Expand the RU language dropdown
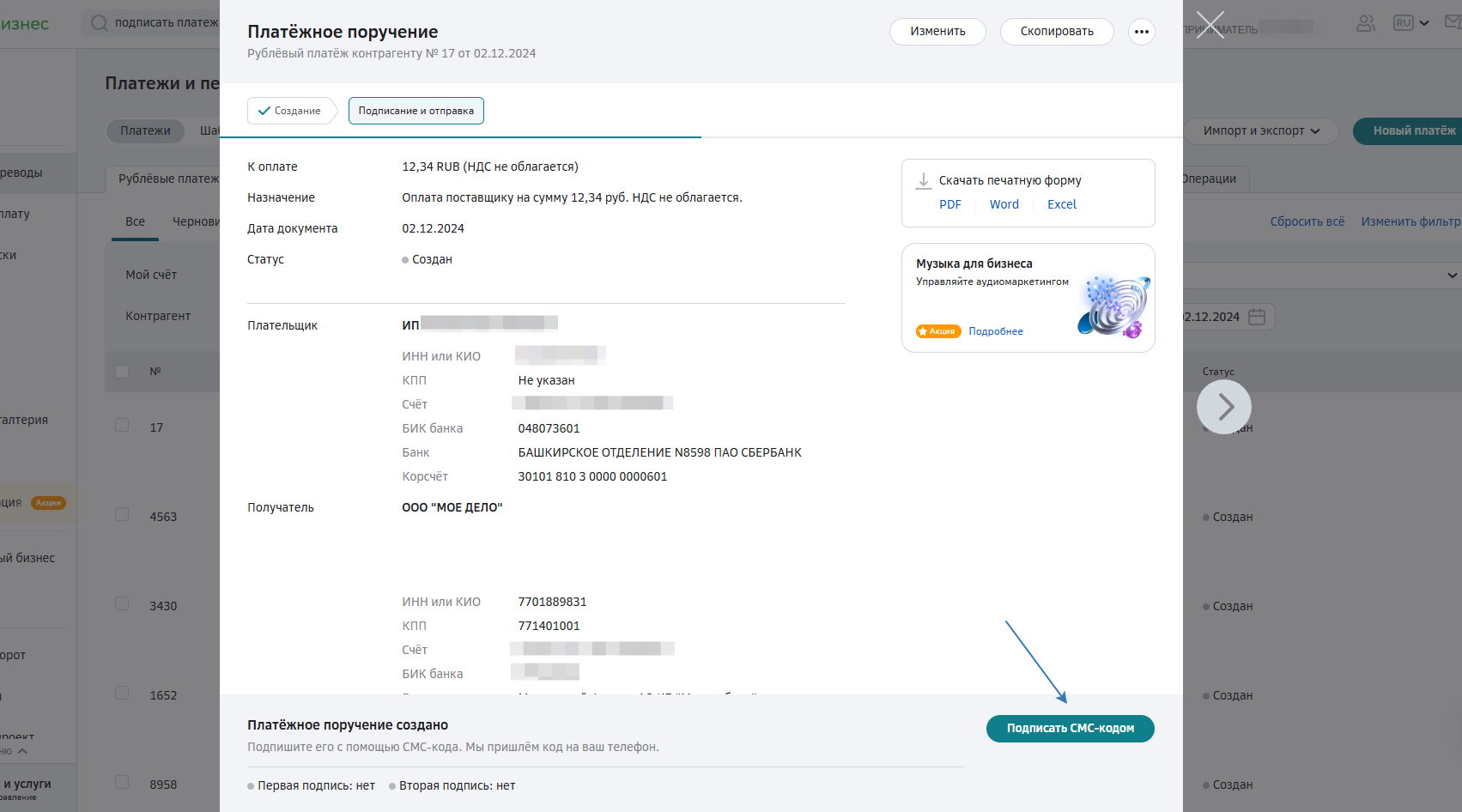 point(1411,23)
